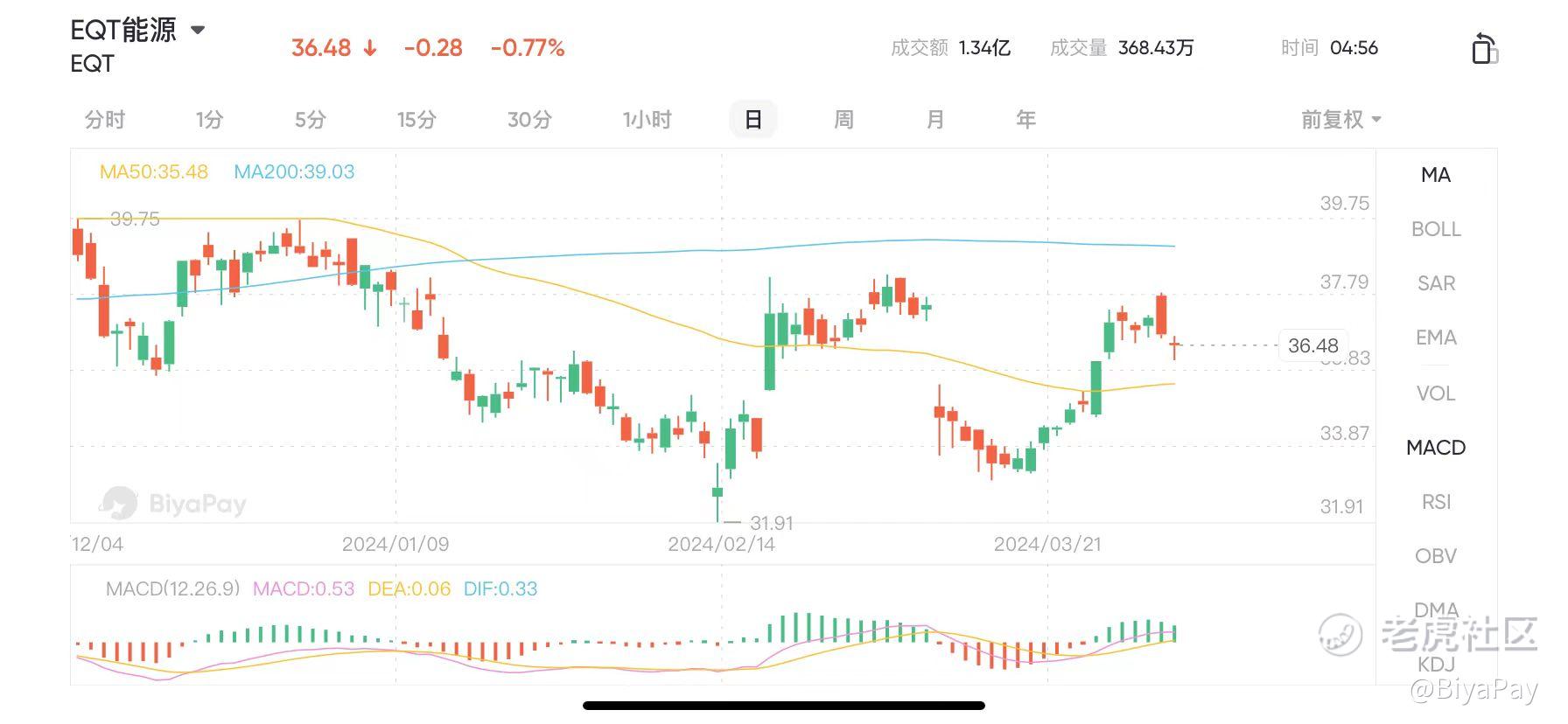1568x724 pixels.
Task: Switch to the 周 weekly chart
Action: click(843, 119)
